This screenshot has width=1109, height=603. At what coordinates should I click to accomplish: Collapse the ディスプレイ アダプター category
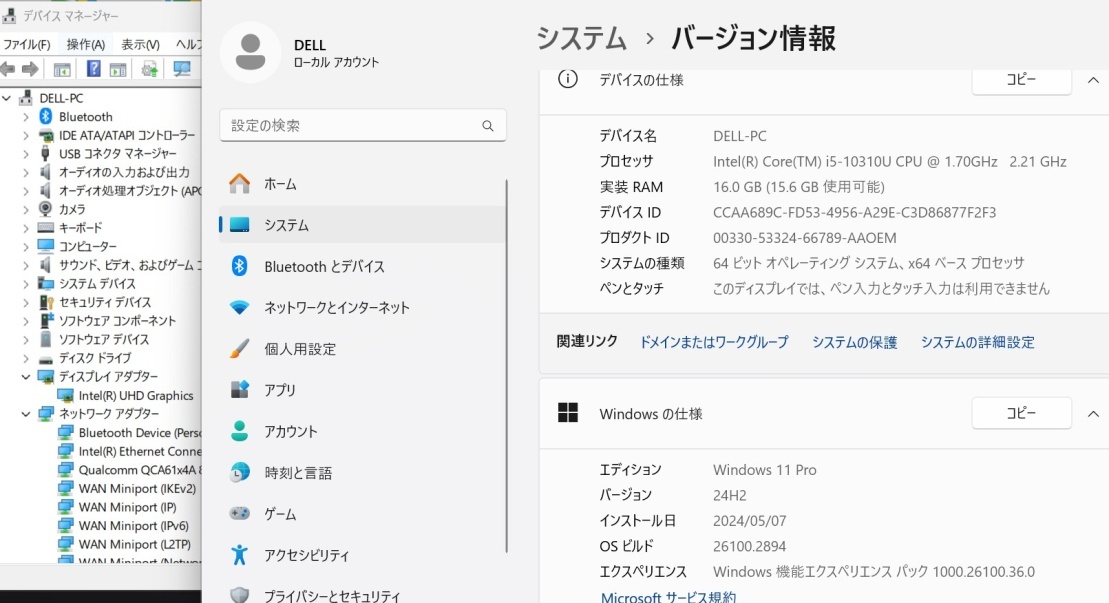tap(26, 377)
